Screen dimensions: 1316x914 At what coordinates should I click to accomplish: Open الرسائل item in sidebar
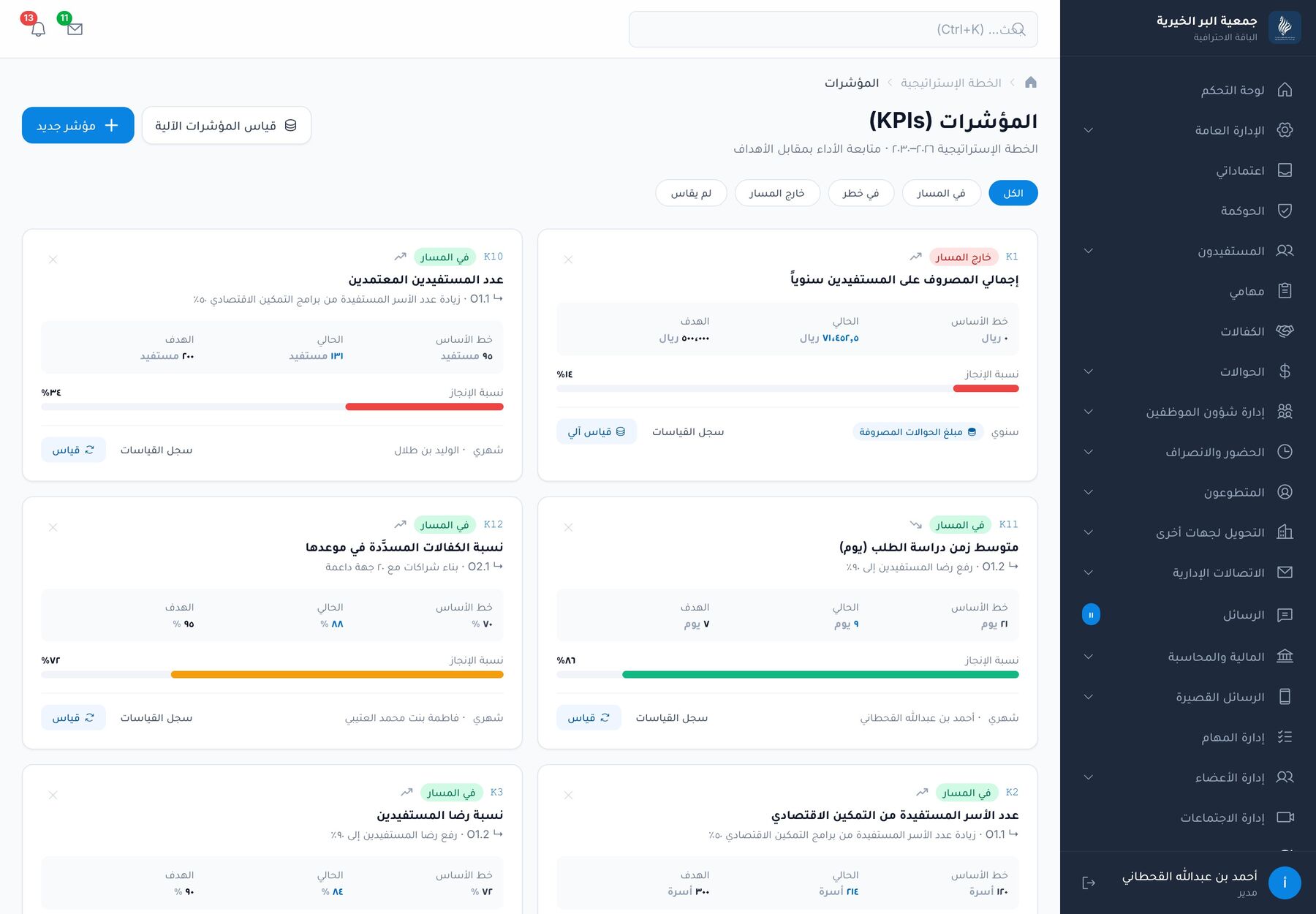pyautogui.click(x=1188, y=614)
